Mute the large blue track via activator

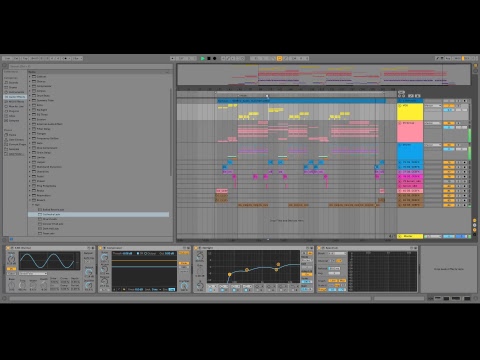(x=449, y=145)
